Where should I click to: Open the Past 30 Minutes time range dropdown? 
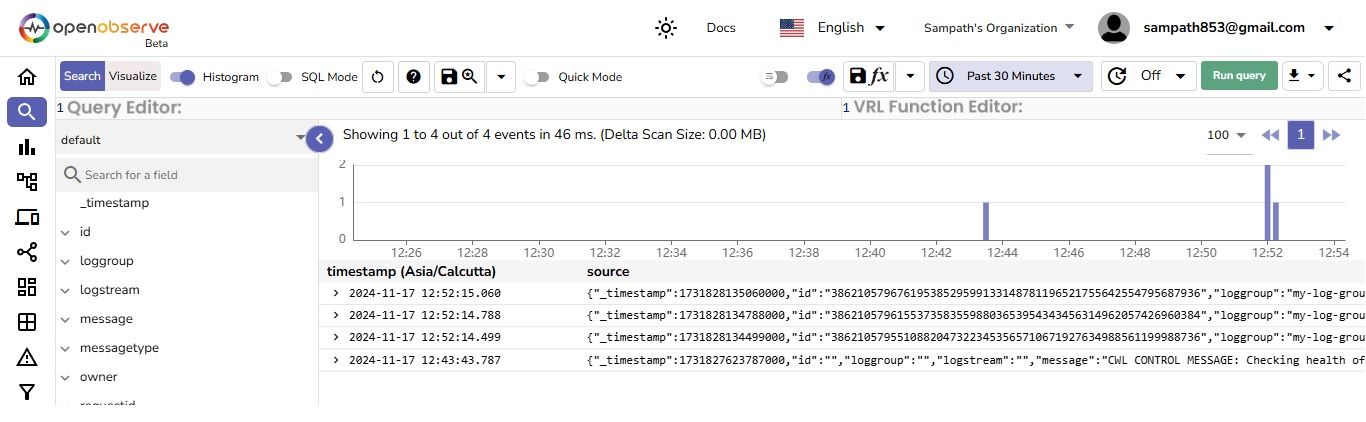click(x=1010, y=76)
